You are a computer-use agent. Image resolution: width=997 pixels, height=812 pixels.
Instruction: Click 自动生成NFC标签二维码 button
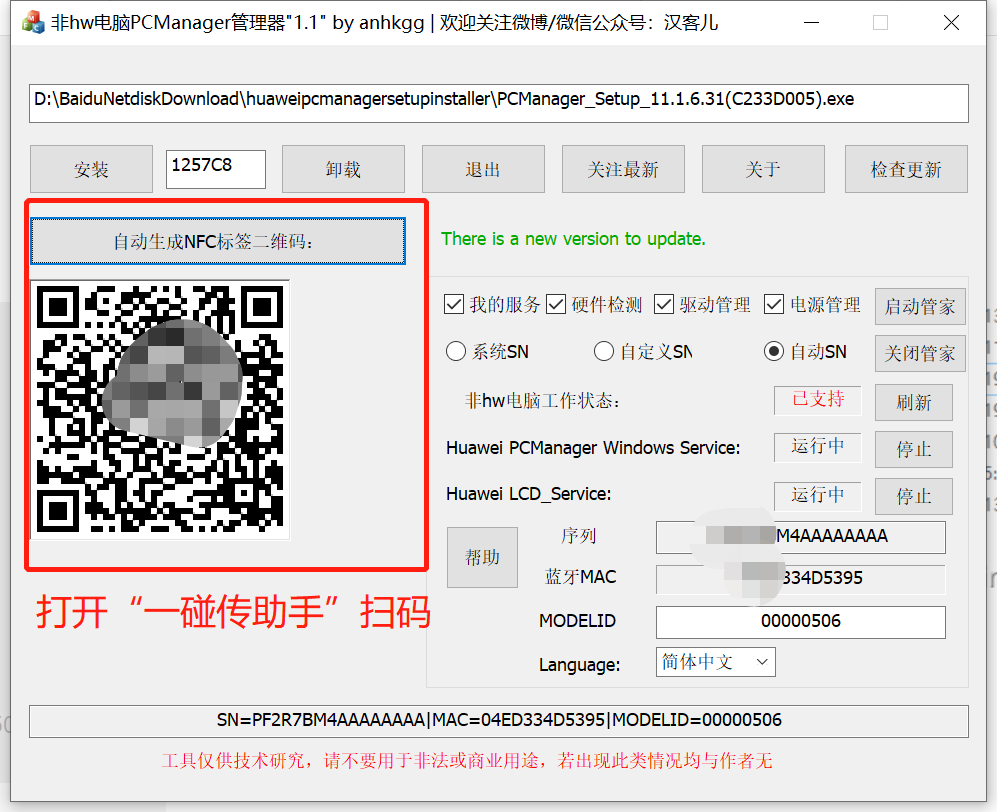pyautogui.click(x=217, y=241)
